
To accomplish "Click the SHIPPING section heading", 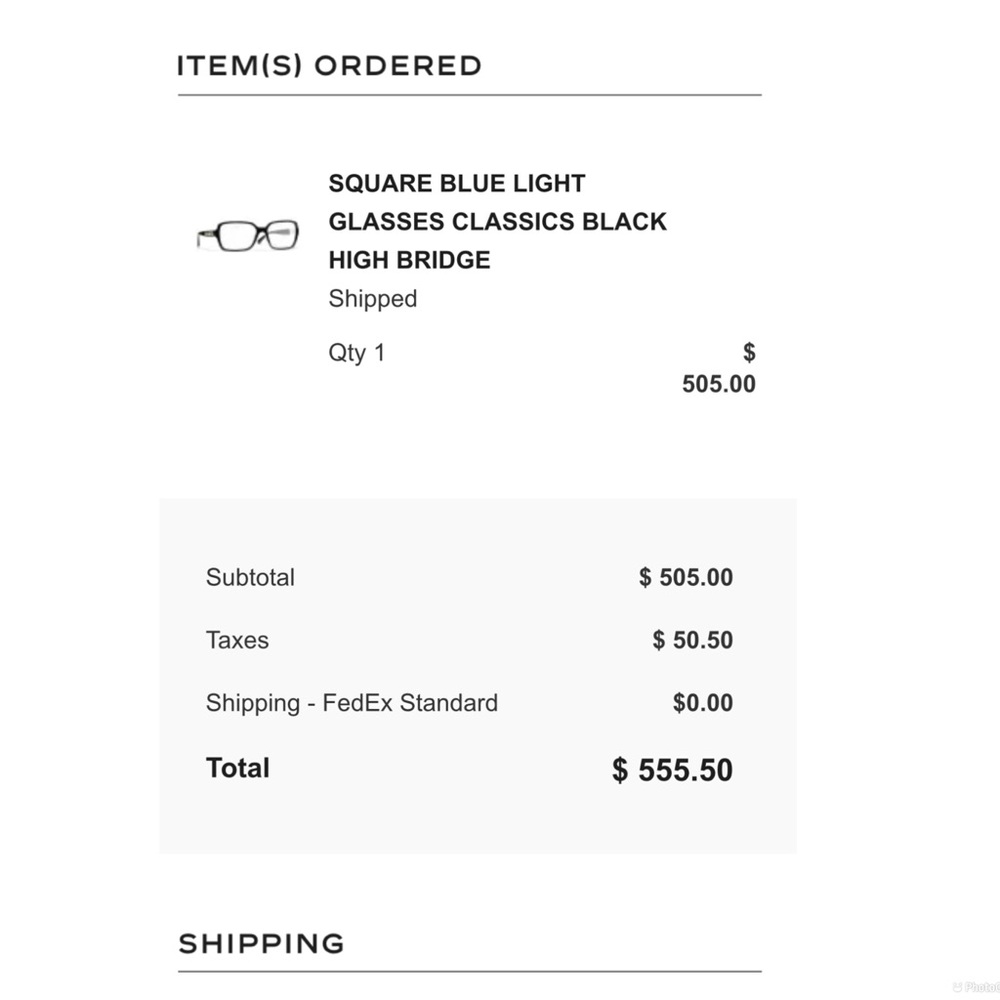I will [261, 944].
